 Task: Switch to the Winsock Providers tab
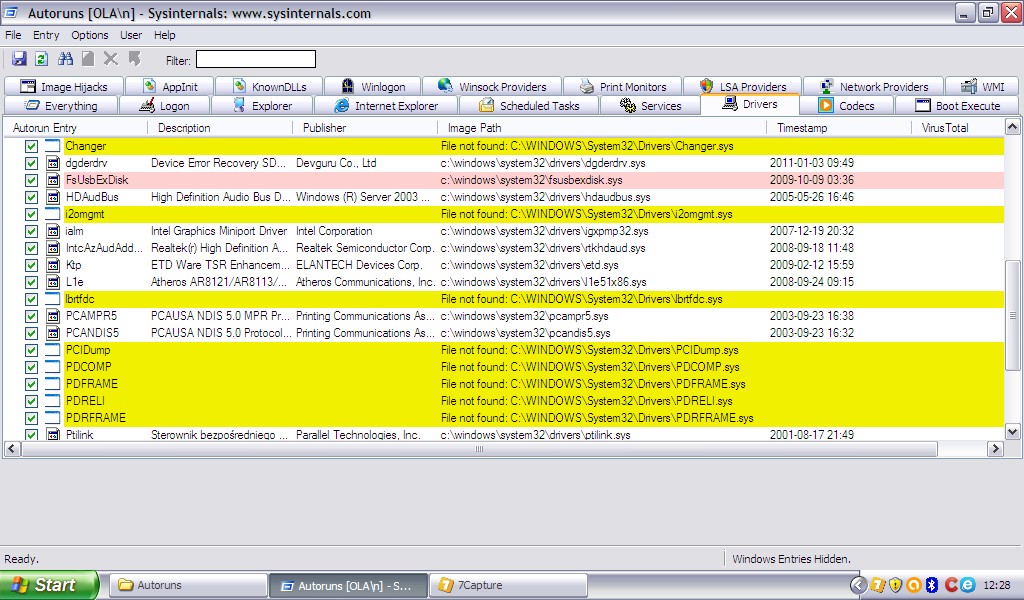tap(492, 87)
